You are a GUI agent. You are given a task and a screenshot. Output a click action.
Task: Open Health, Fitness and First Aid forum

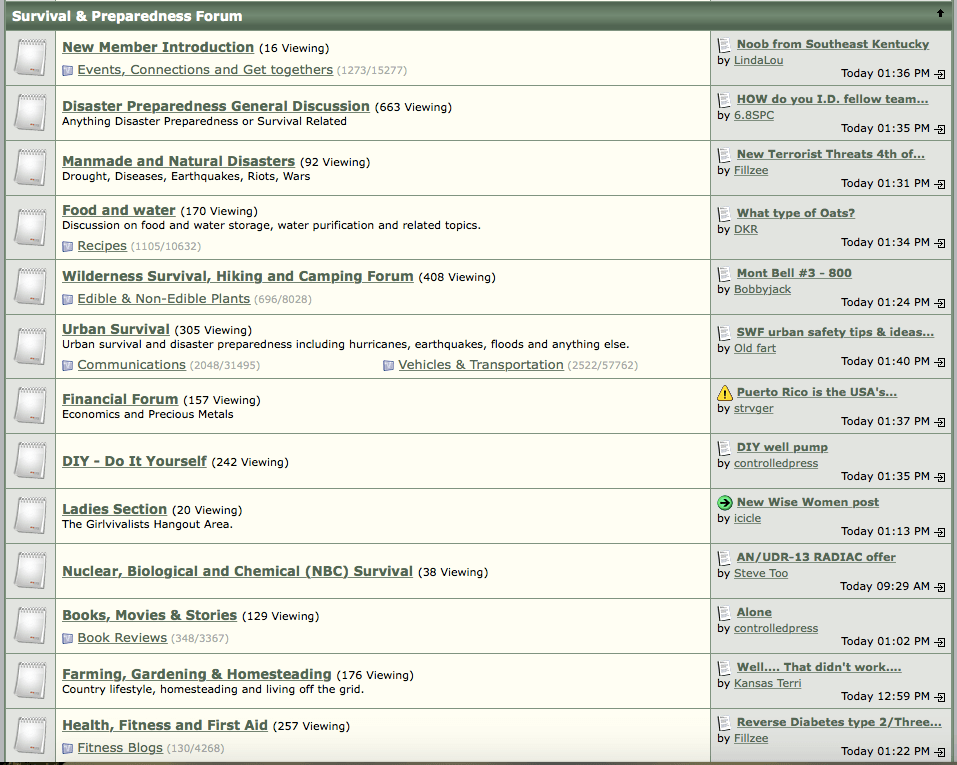coord(165,725)
